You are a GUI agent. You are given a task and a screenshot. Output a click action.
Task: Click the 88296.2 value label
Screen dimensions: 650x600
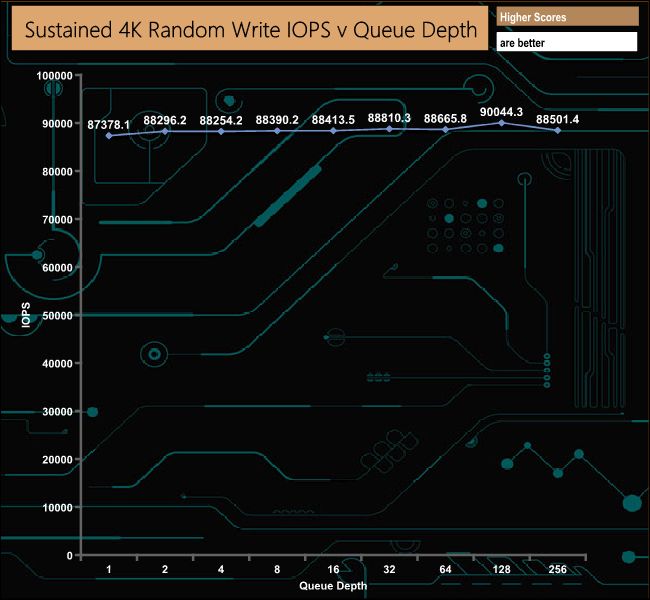(165, 120)
